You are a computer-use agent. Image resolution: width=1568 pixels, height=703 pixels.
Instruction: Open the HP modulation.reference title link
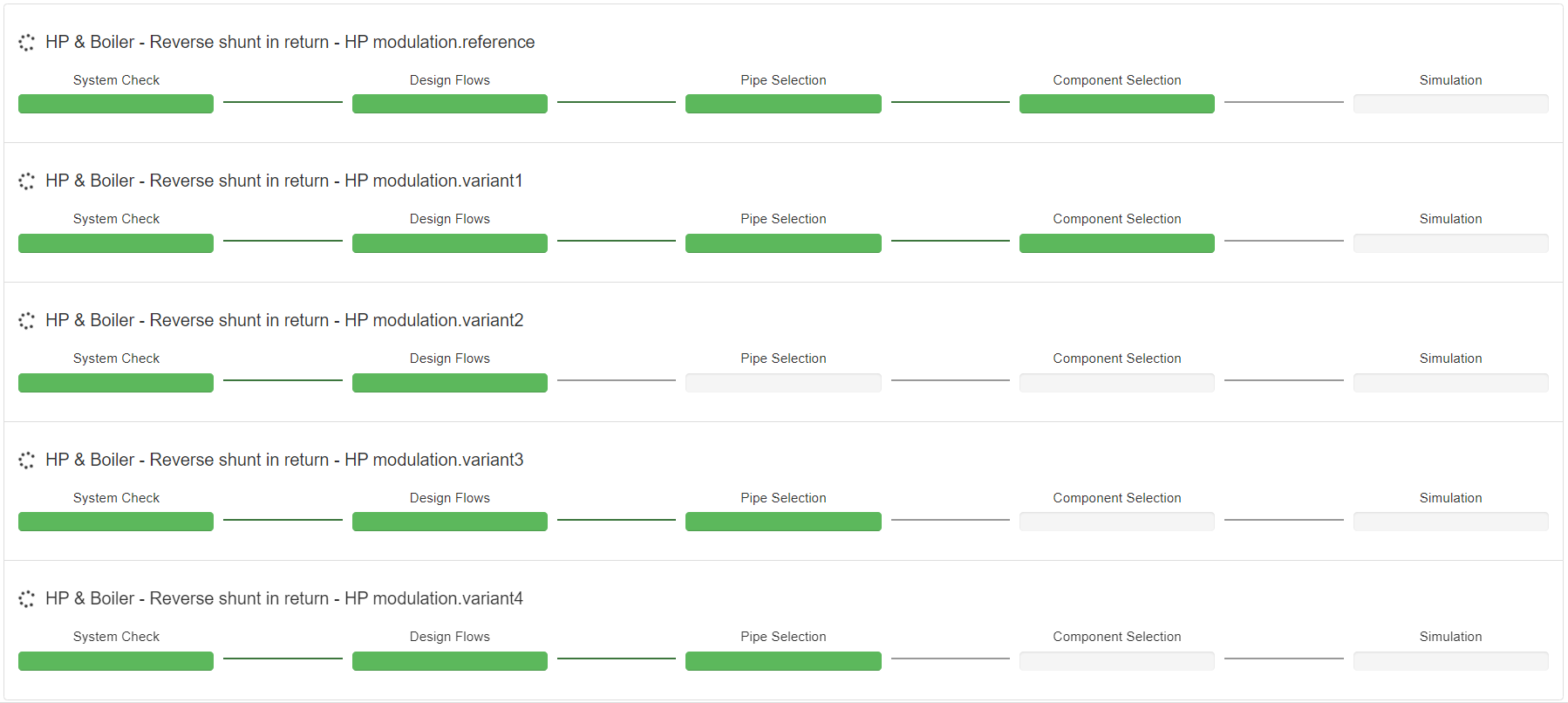point(290,42)
